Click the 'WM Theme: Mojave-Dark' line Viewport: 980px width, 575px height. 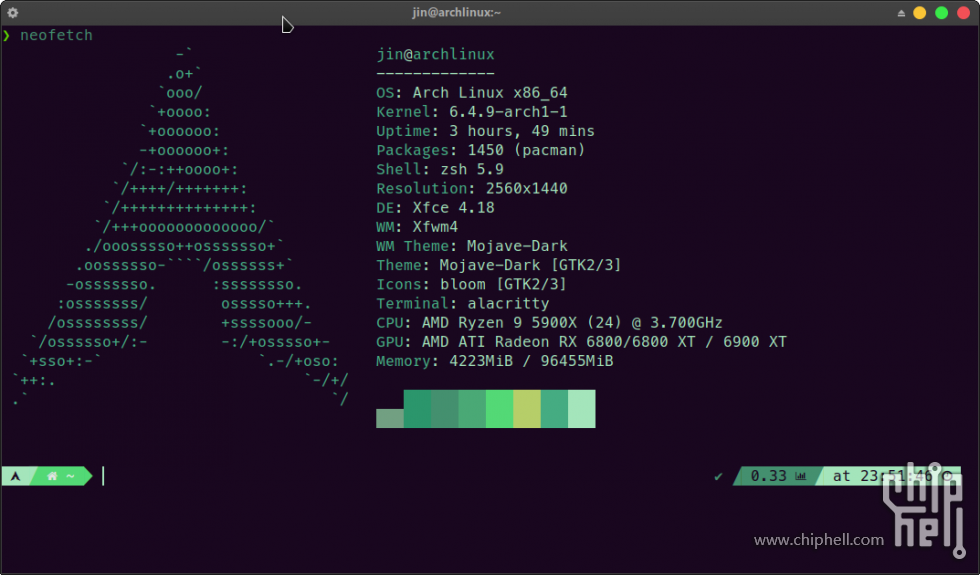pos(472,246)
